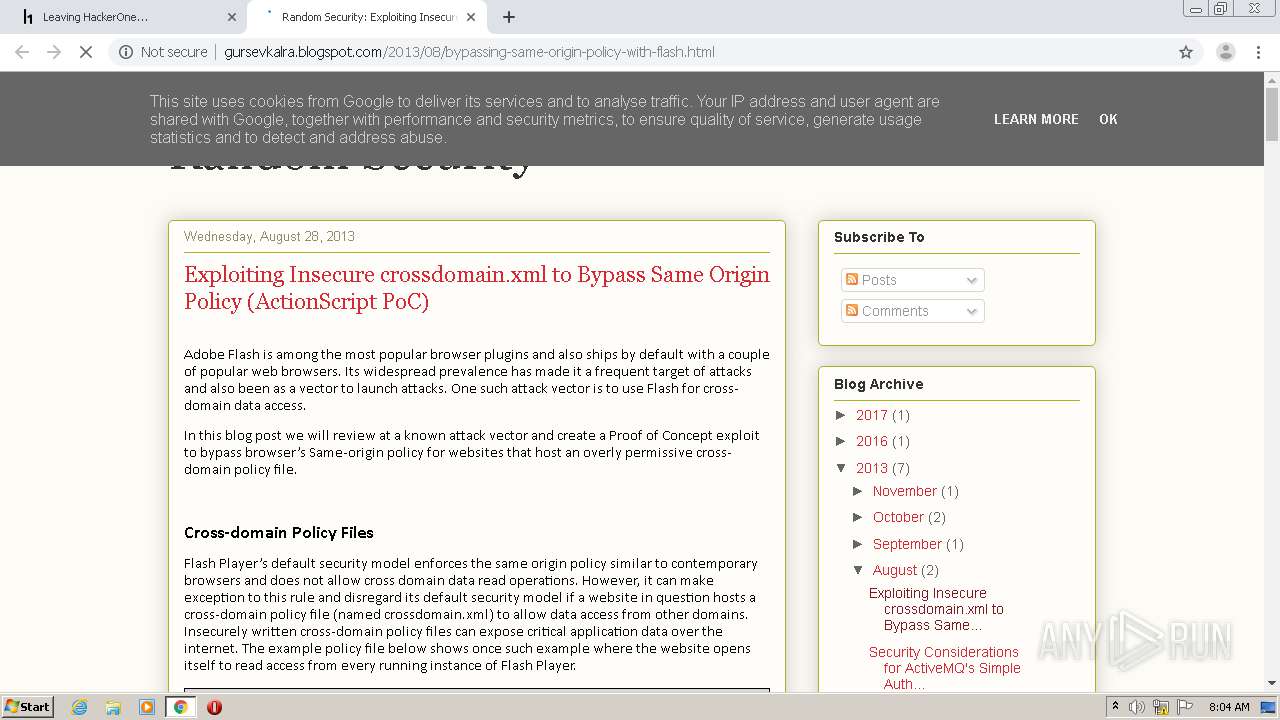Open the 2016 archive link

(871, 441)
